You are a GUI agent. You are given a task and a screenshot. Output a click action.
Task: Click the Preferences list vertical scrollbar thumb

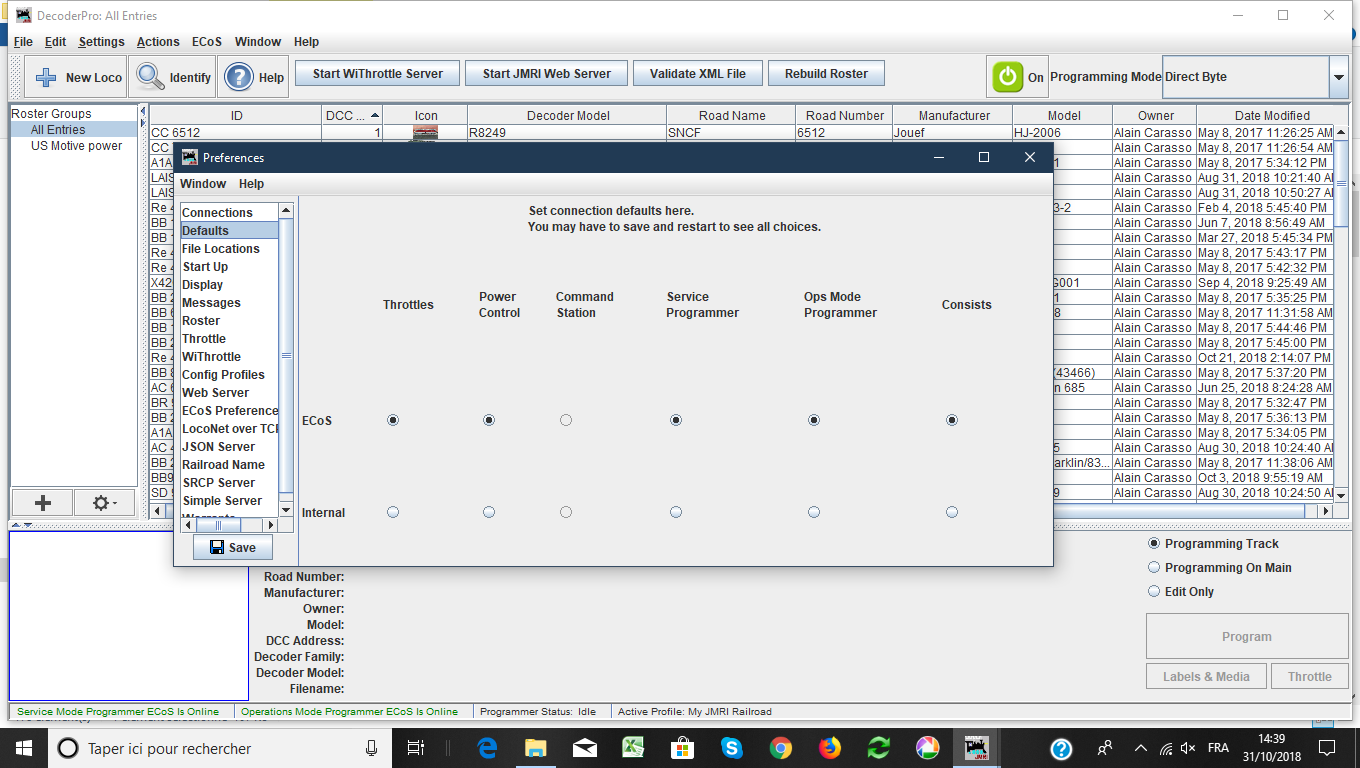(x=285, y=355)
